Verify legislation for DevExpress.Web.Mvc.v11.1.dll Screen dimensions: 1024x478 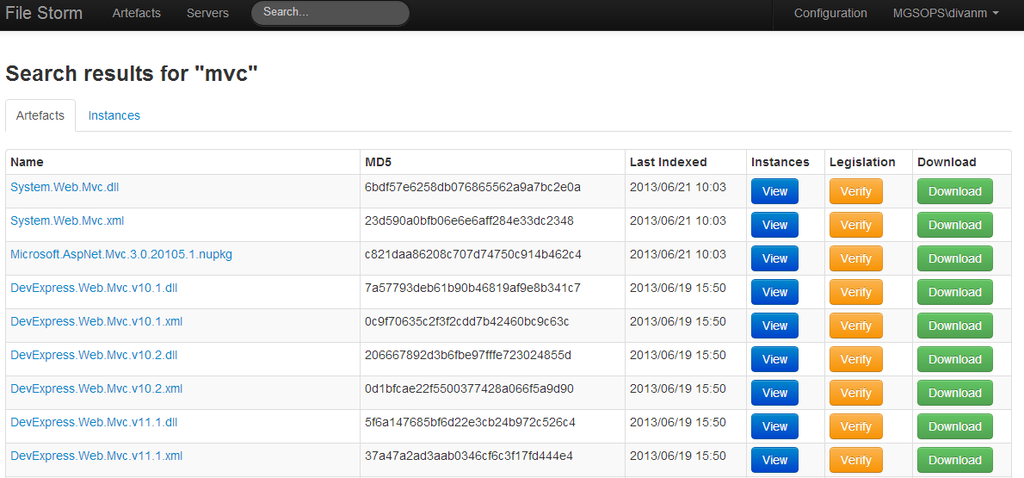pyautogui.click(x=856, y=426)
